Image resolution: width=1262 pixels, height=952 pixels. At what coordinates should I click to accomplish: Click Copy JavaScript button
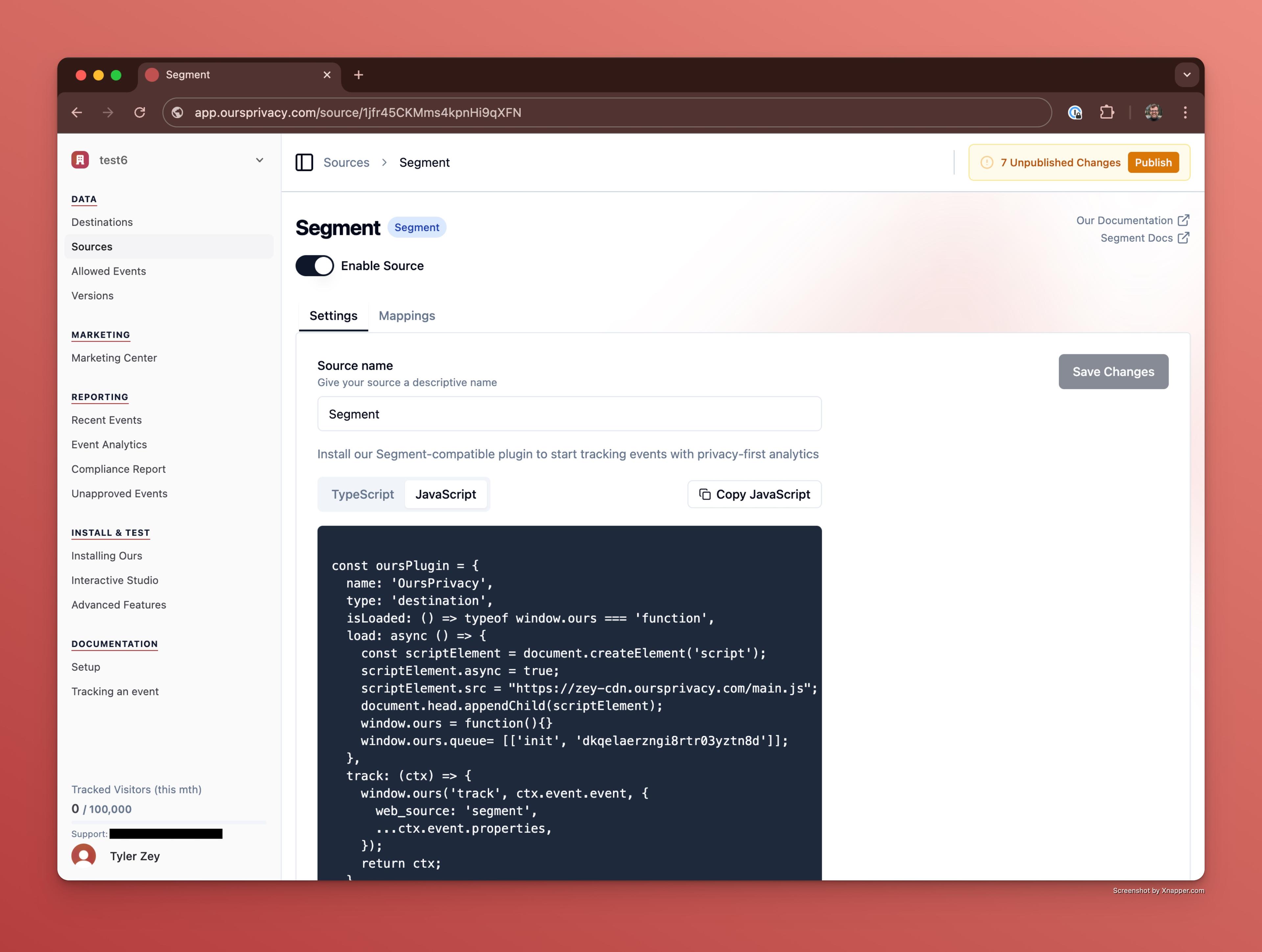point(754,494)
